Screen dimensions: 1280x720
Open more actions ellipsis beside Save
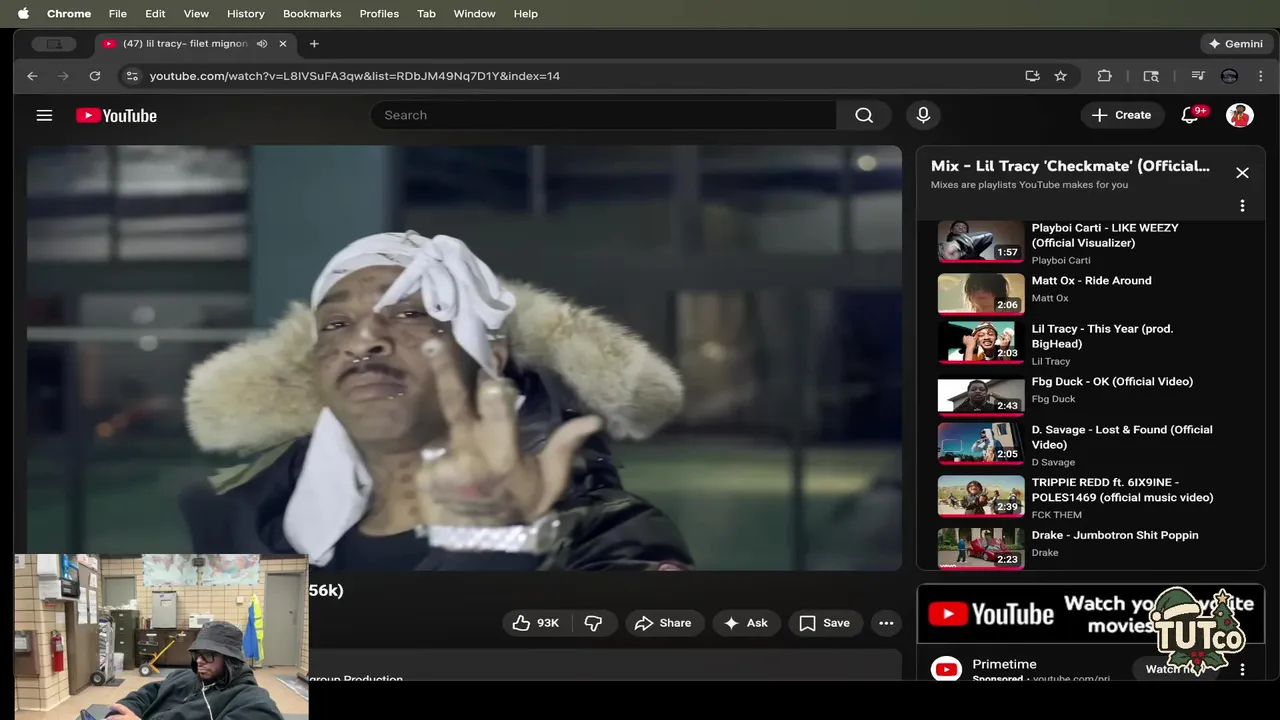click(886, 623)
